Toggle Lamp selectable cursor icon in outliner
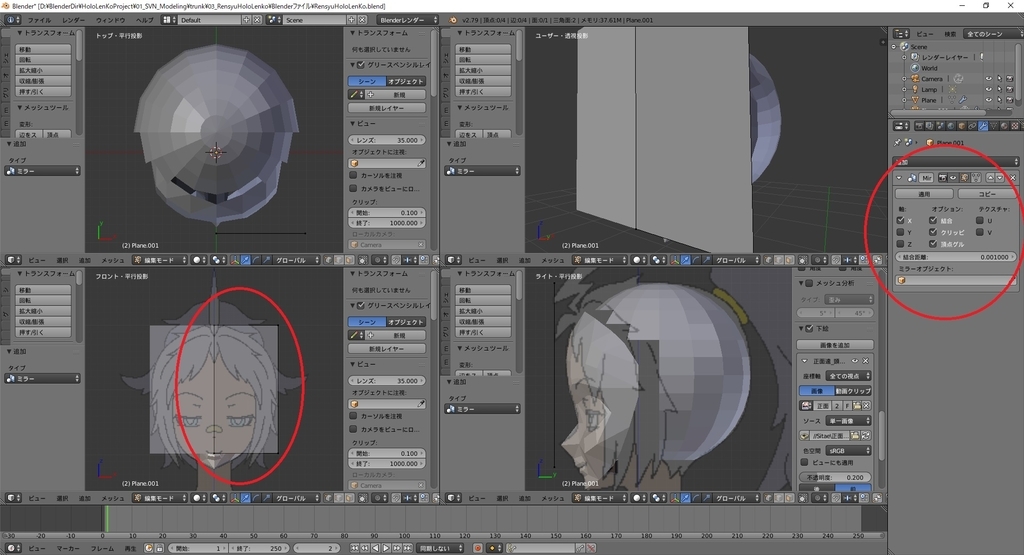 tap(999, 89)
